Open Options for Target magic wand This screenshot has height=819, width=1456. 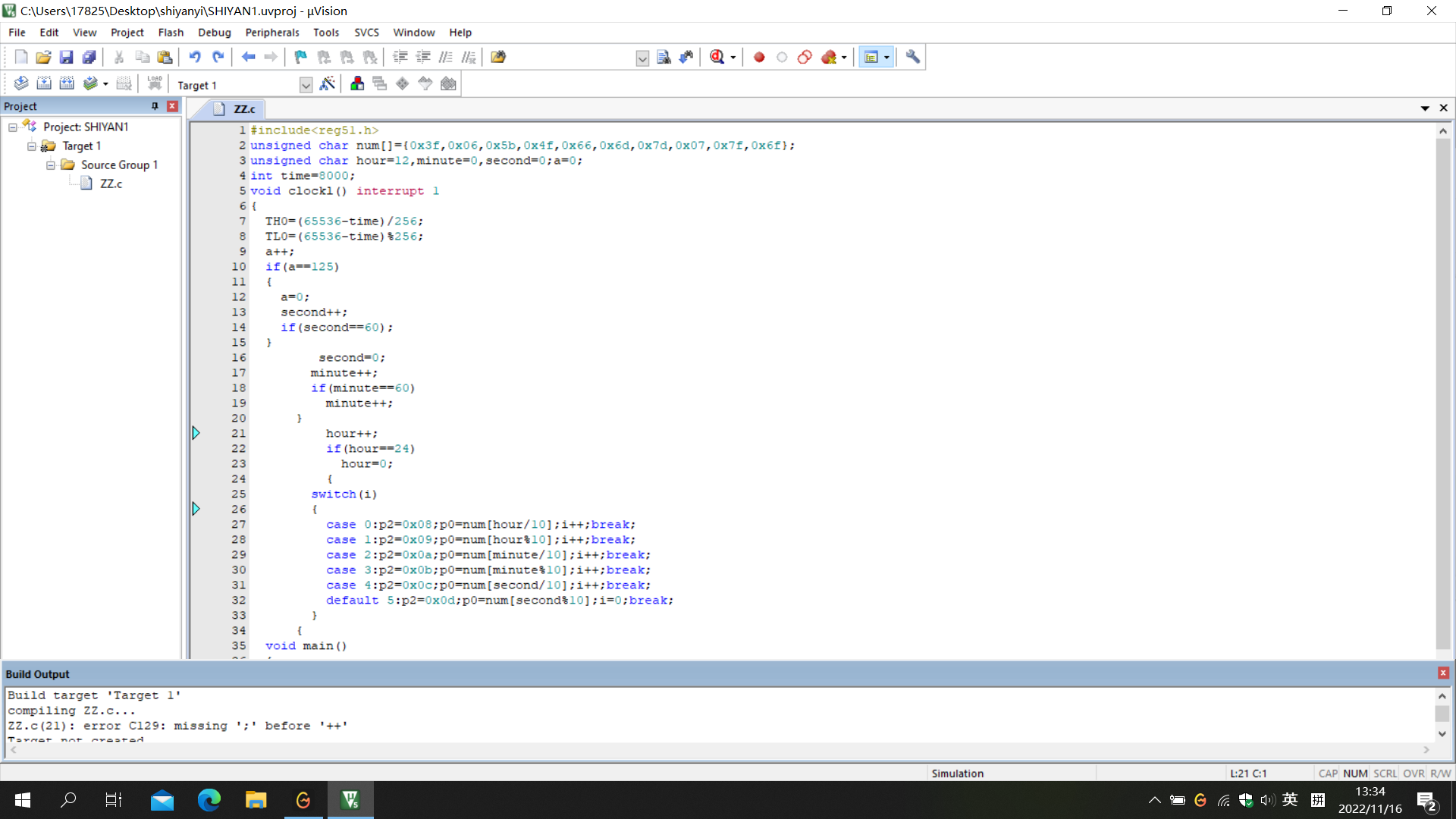tap(327, 83)
